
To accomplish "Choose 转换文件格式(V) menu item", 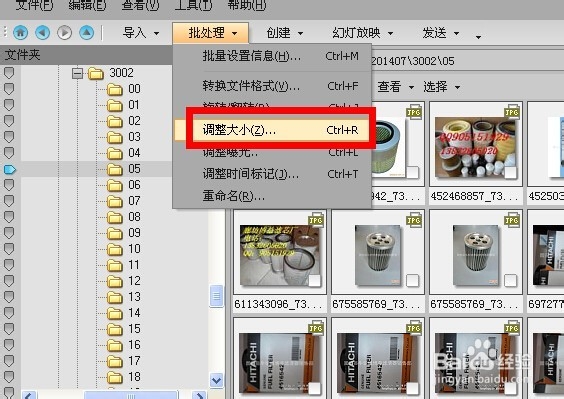I will [x=272, y=86].
